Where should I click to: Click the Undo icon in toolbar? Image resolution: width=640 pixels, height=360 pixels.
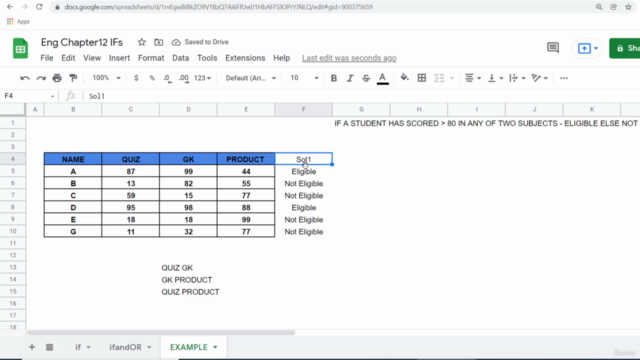tap(25, 78)
